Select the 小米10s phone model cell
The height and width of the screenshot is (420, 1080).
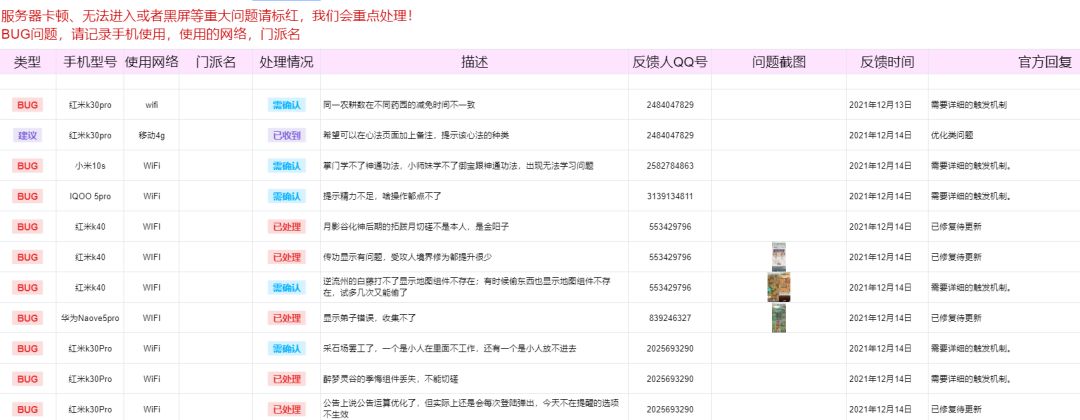pos(90,166)
